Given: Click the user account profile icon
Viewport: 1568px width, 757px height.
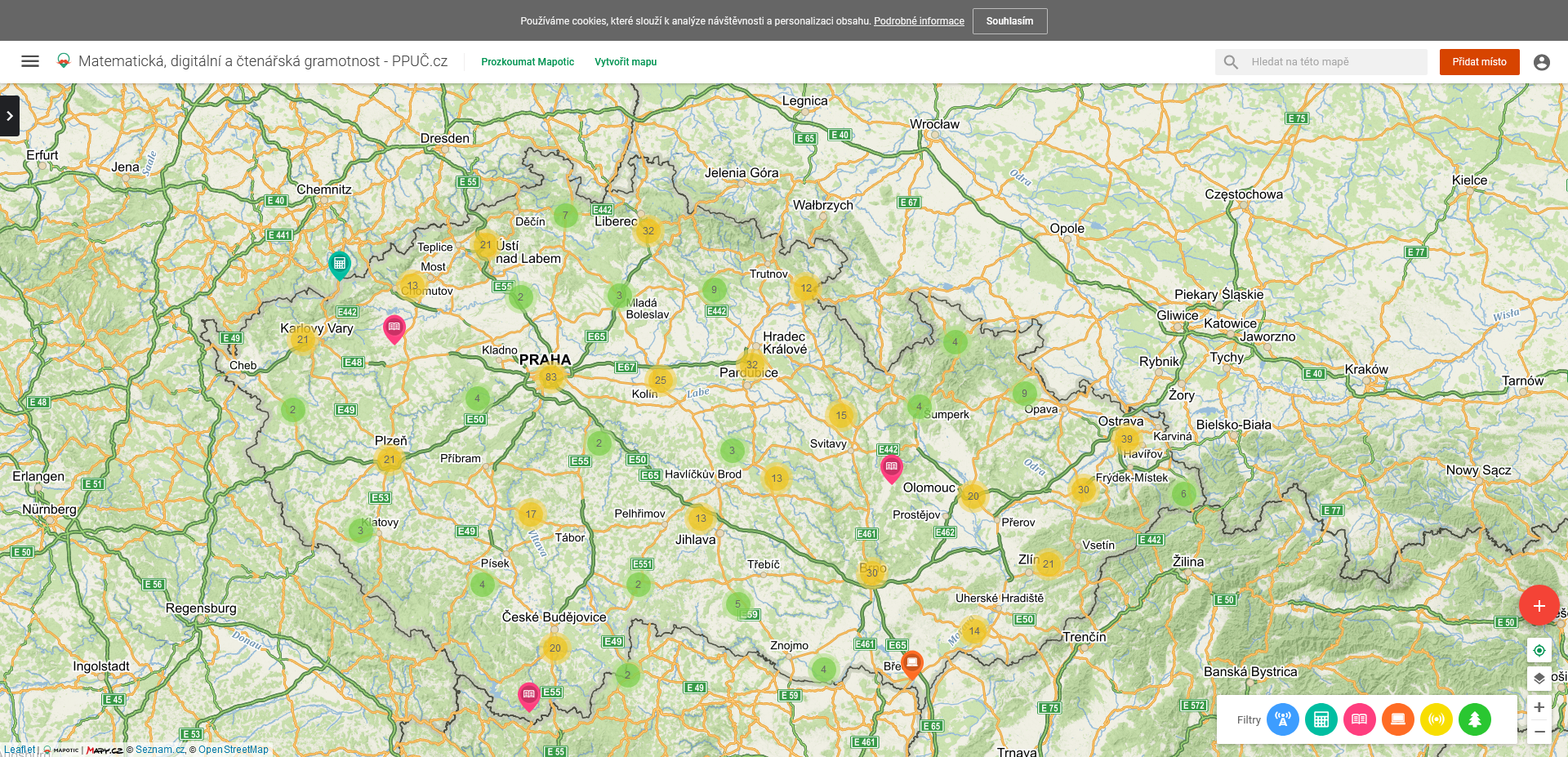Looking at the screenshot, I should [1541, 62].
